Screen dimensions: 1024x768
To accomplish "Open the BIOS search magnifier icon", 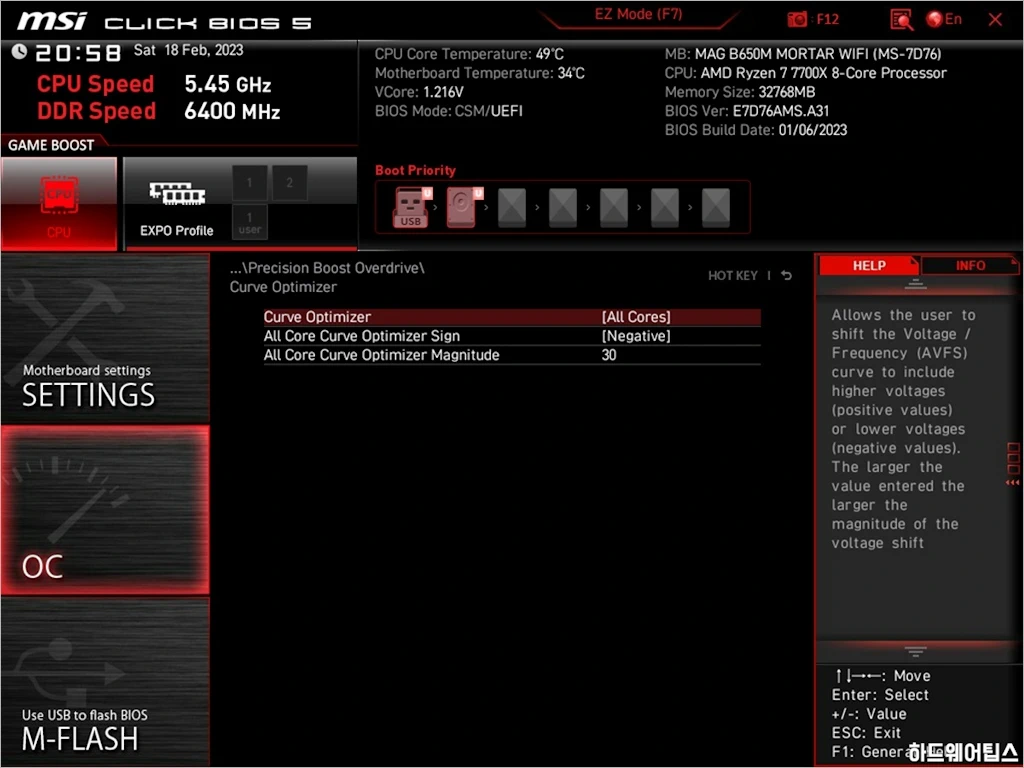I will click(902, 20).
